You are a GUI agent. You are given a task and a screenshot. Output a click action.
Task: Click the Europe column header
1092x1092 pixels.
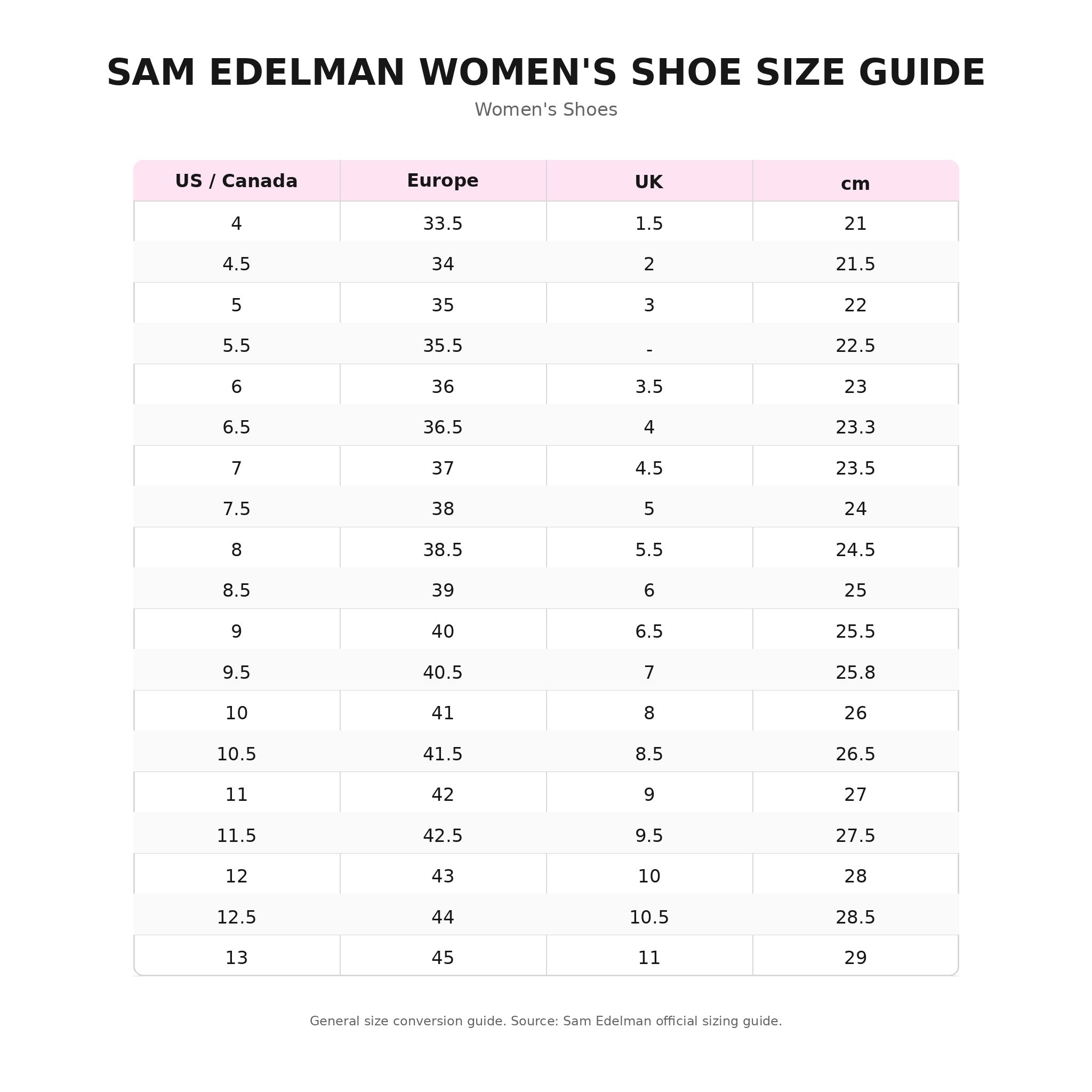[x=443, y=181]
